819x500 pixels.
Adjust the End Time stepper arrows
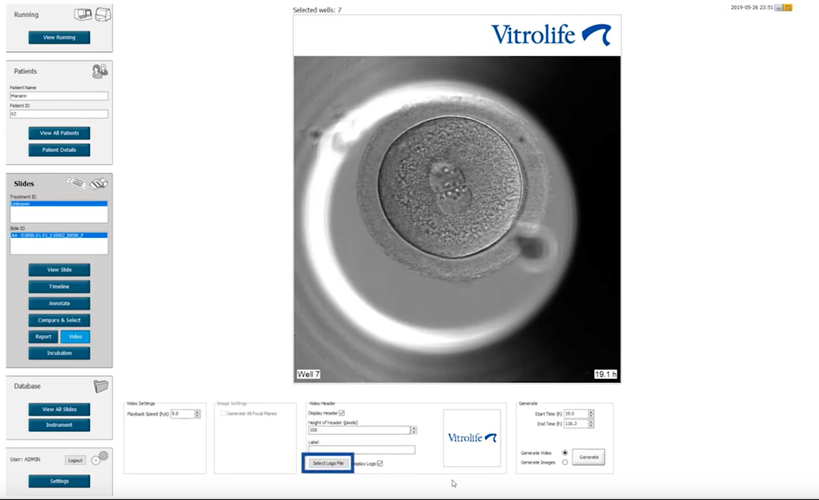[591, 423]
